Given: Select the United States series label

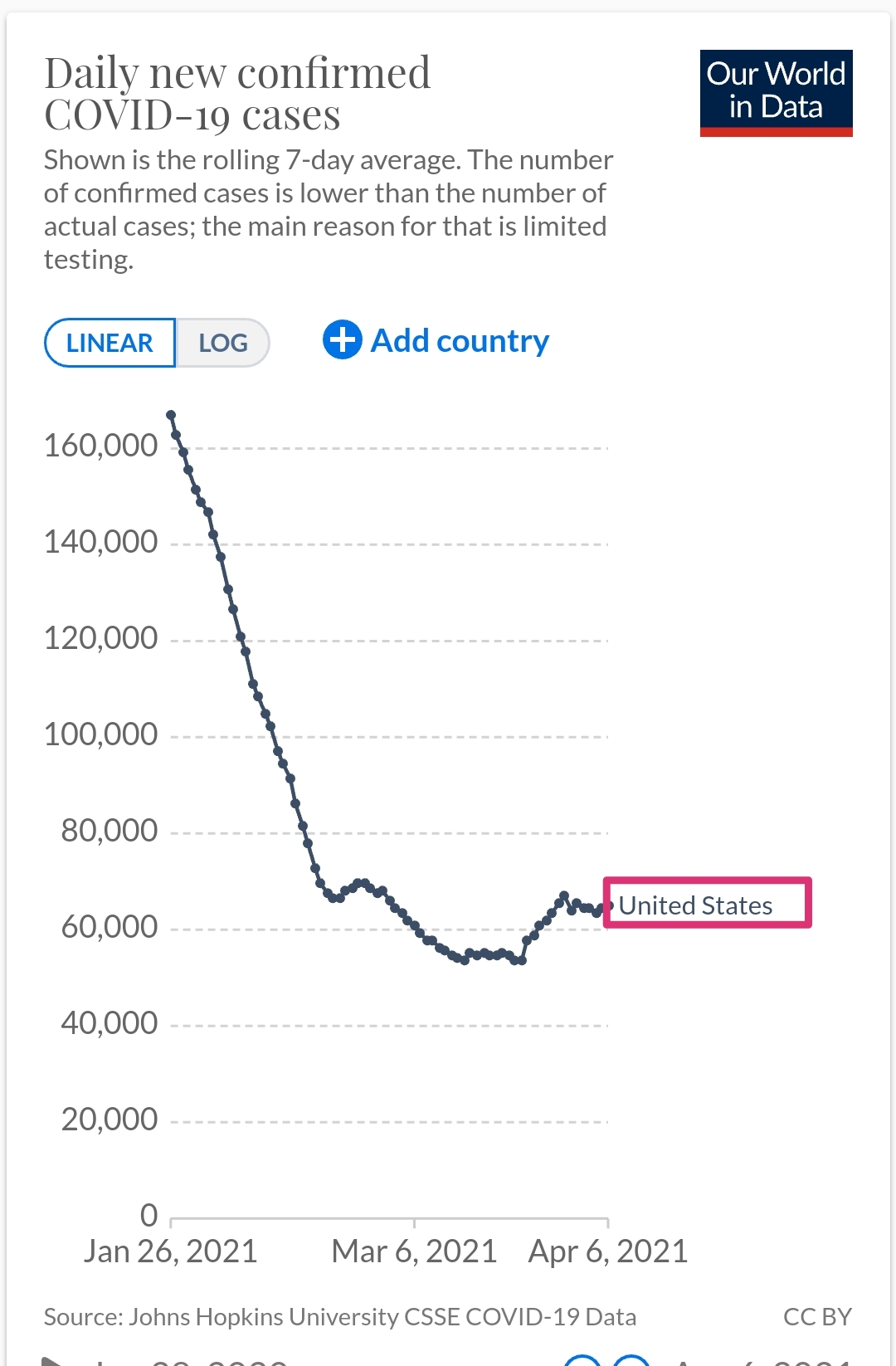Looking at the screenshot, I should coord(696,905).
